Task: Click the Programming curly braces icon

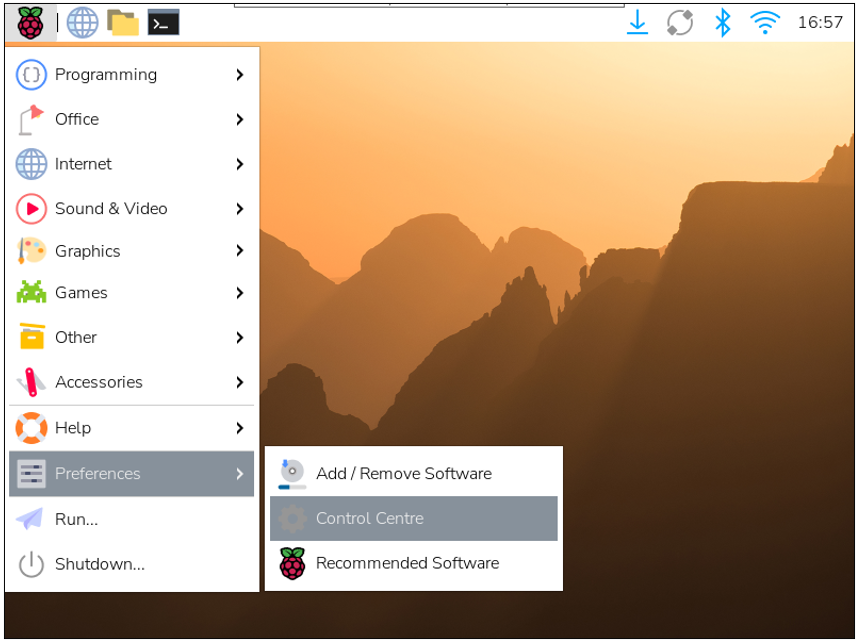Action: tap(31, 74)
